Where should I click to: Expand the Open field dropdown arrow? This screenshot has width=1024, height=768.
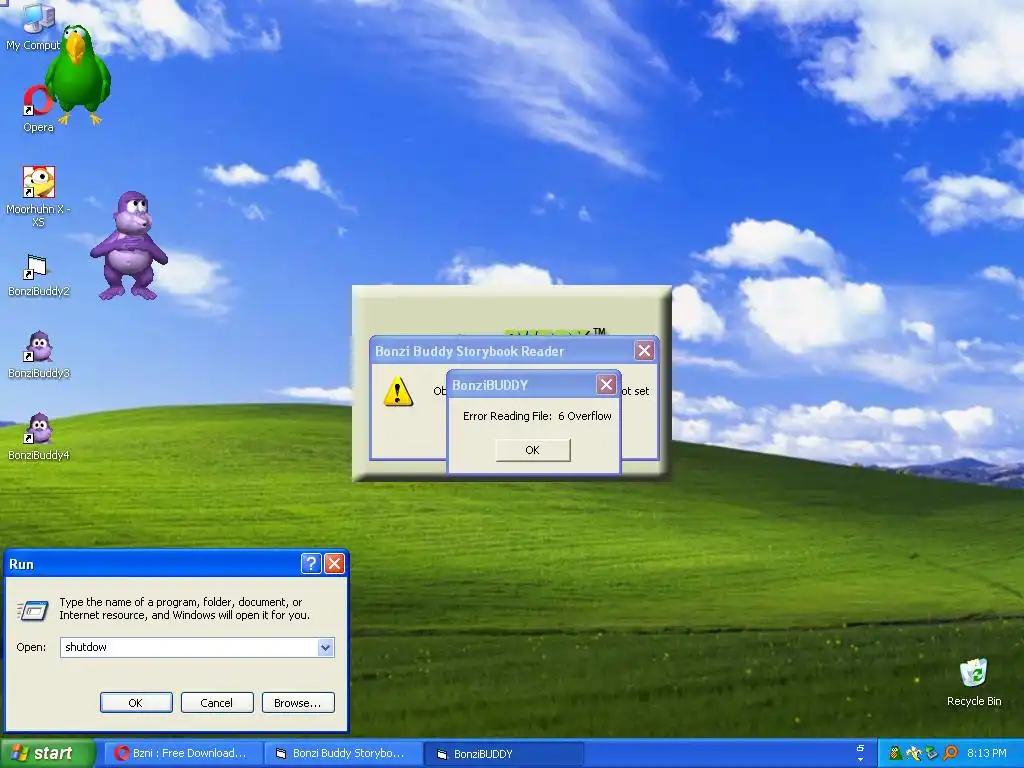[326, 647]
